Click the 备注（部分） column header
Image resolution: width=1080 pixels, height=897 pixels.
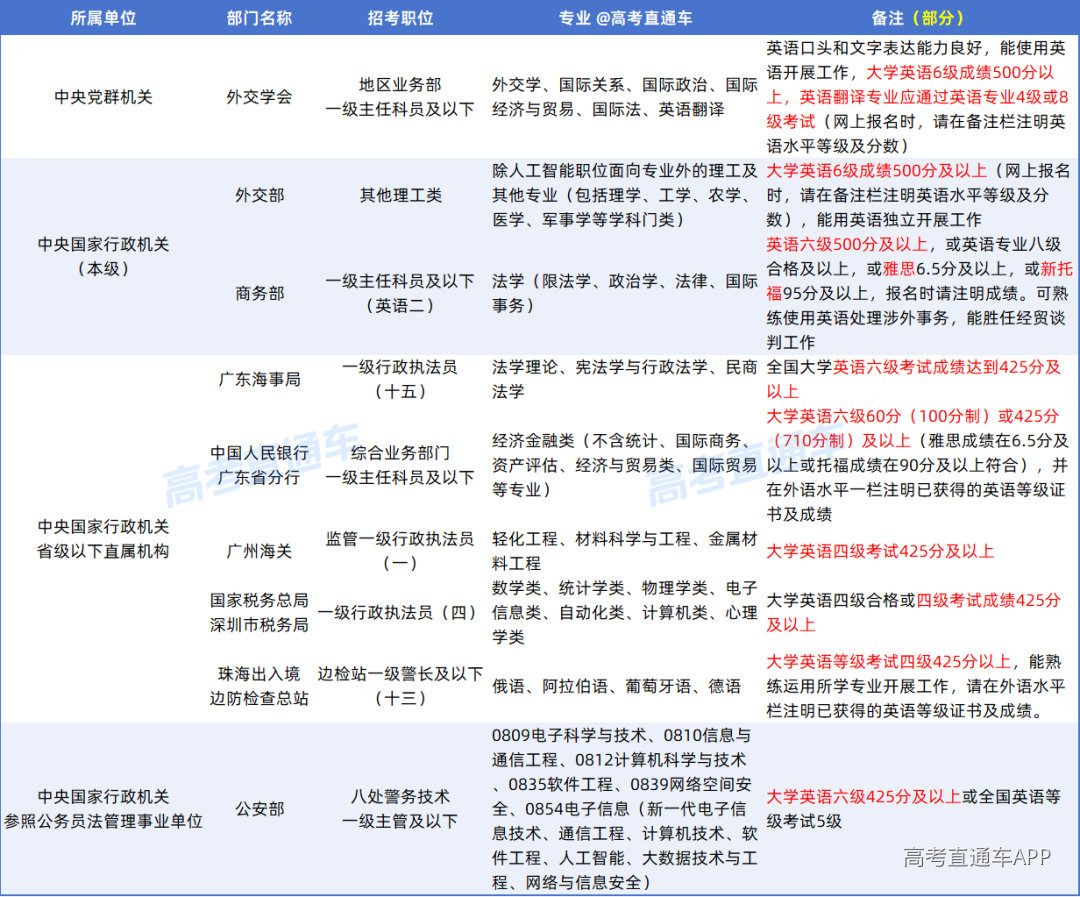click(x=917, y=18)
